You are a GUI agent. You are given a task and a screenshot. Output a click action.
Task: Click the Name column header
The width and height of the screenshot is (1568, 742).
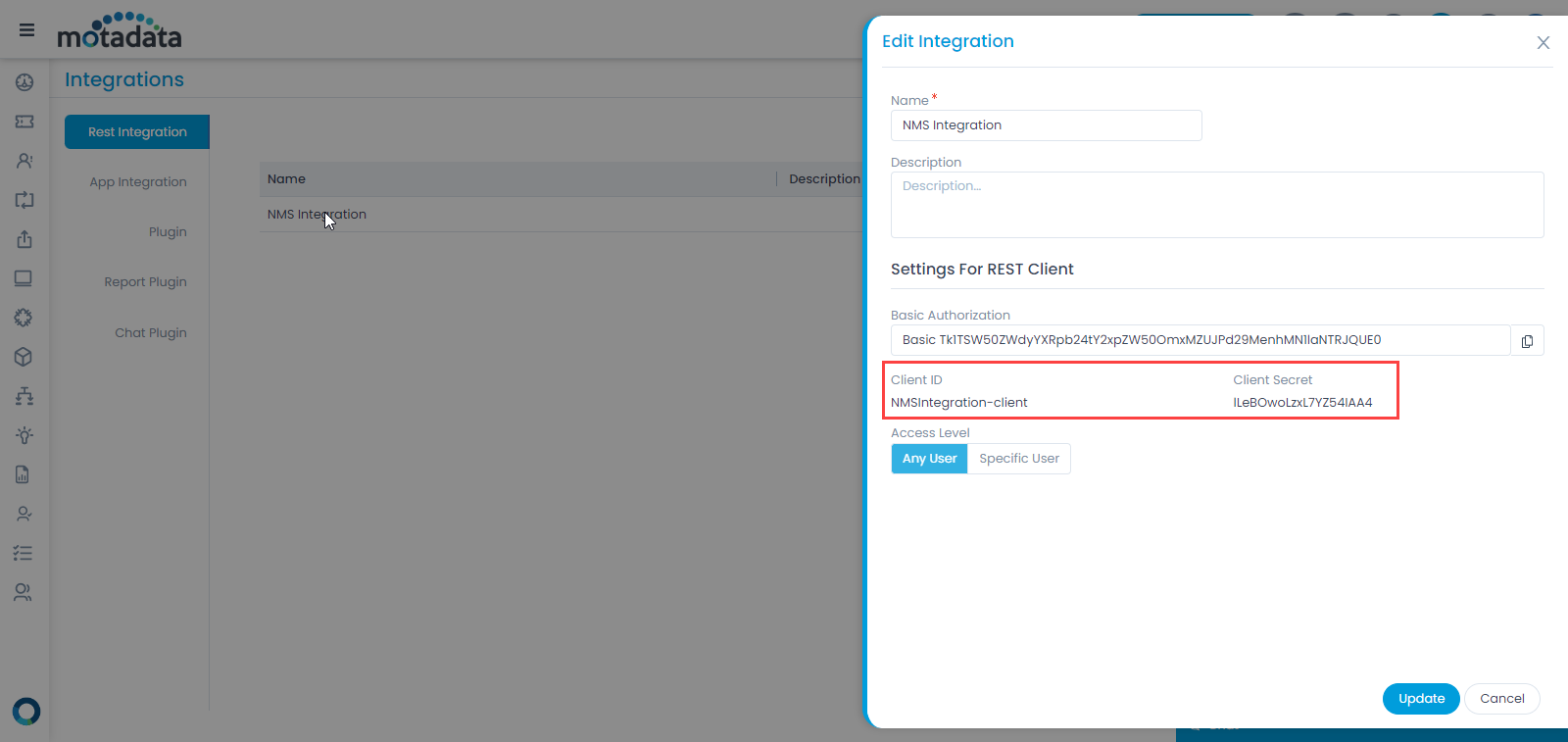coord(286,179)
